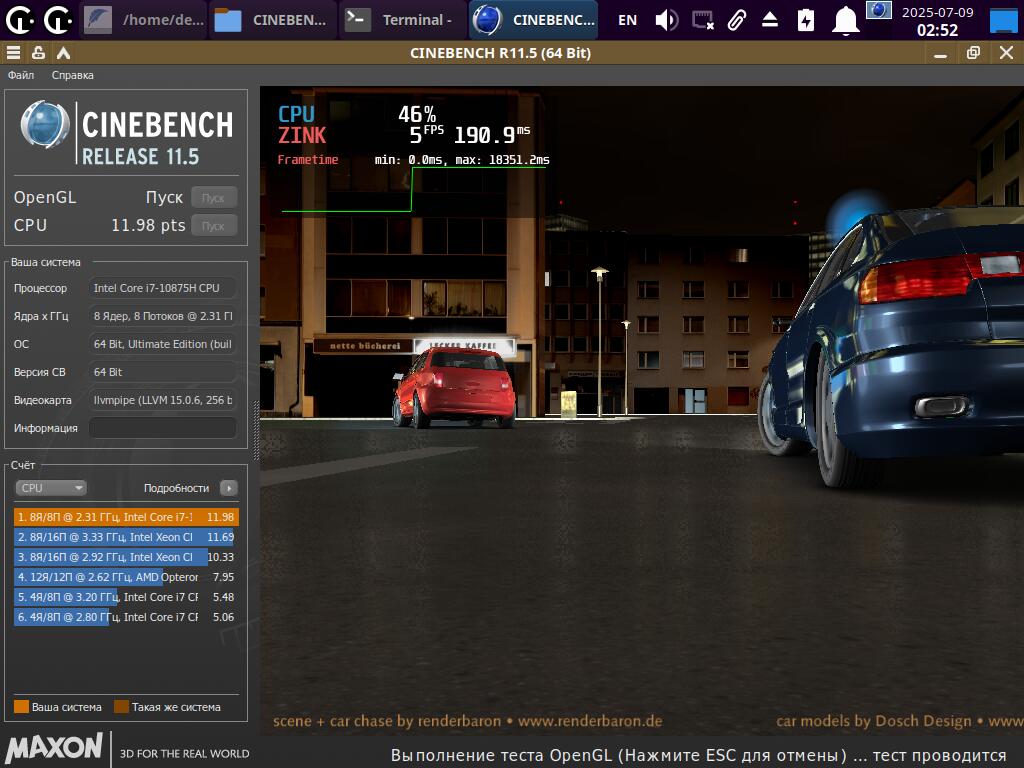
Task: Click the Версия CB field 64 Bit
Action: pyautogui.click(x=162, y=372)
